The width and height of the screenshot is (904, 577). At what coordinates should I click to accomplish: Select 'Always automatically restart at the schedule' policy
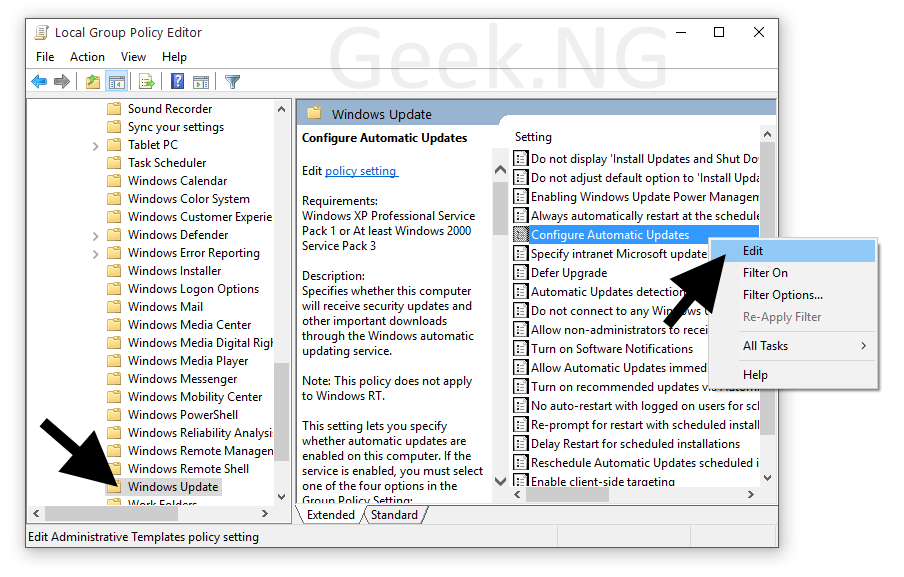pyautogui.click(x=645, y=216)
